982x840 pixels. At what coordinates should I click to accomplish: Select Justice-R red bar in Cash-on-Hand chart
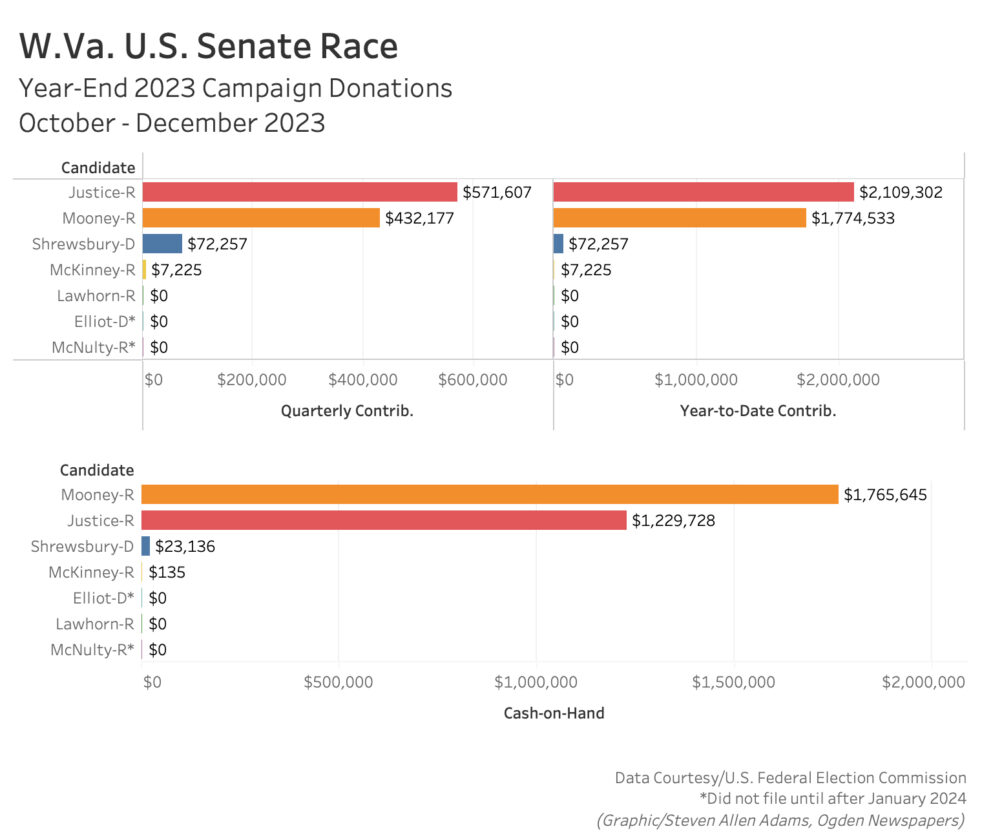click(384, 520)
